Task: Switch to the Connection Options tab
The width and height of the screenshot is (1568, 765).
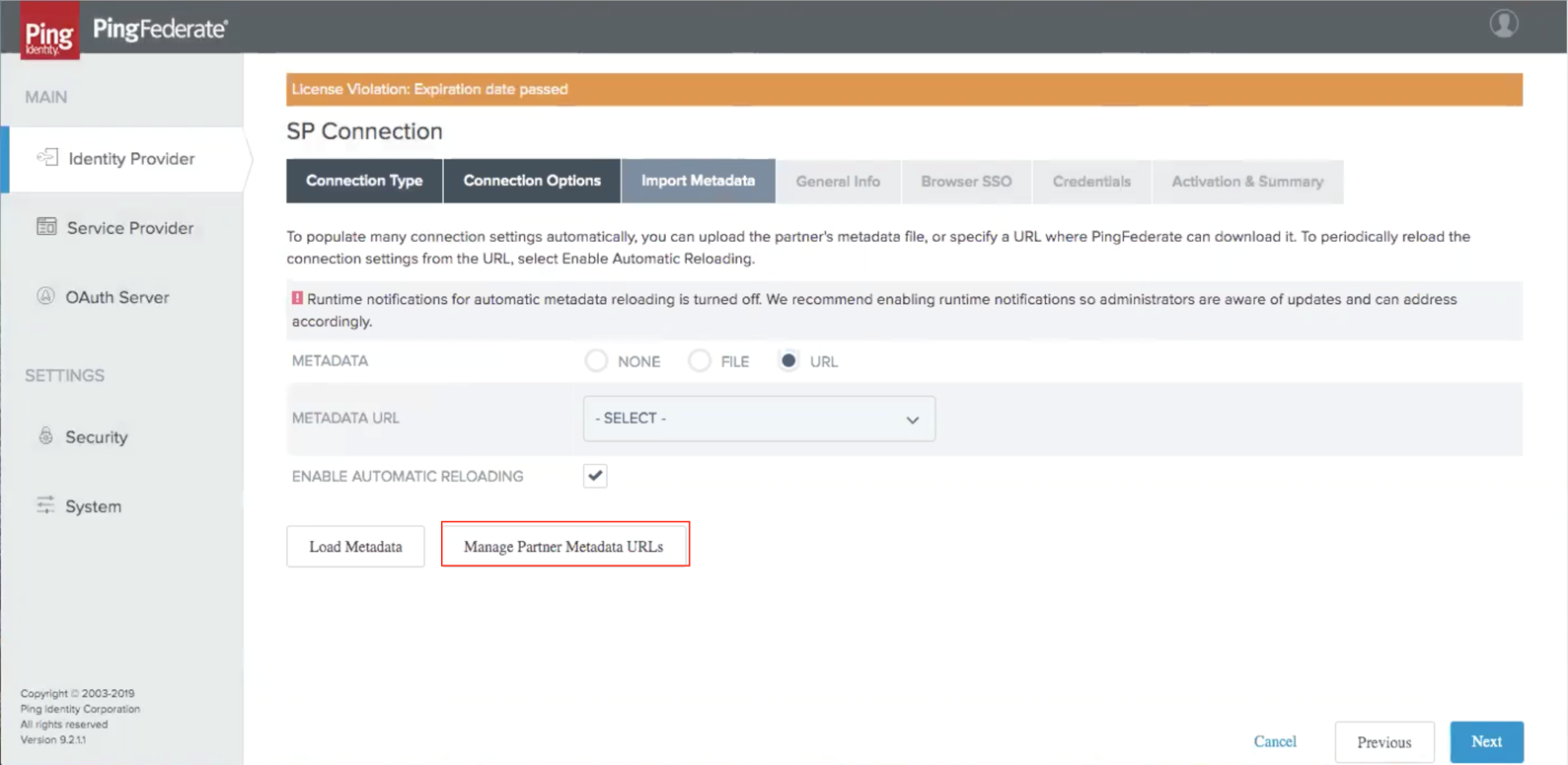Action: pyautogui.click(x=532, y=182)
